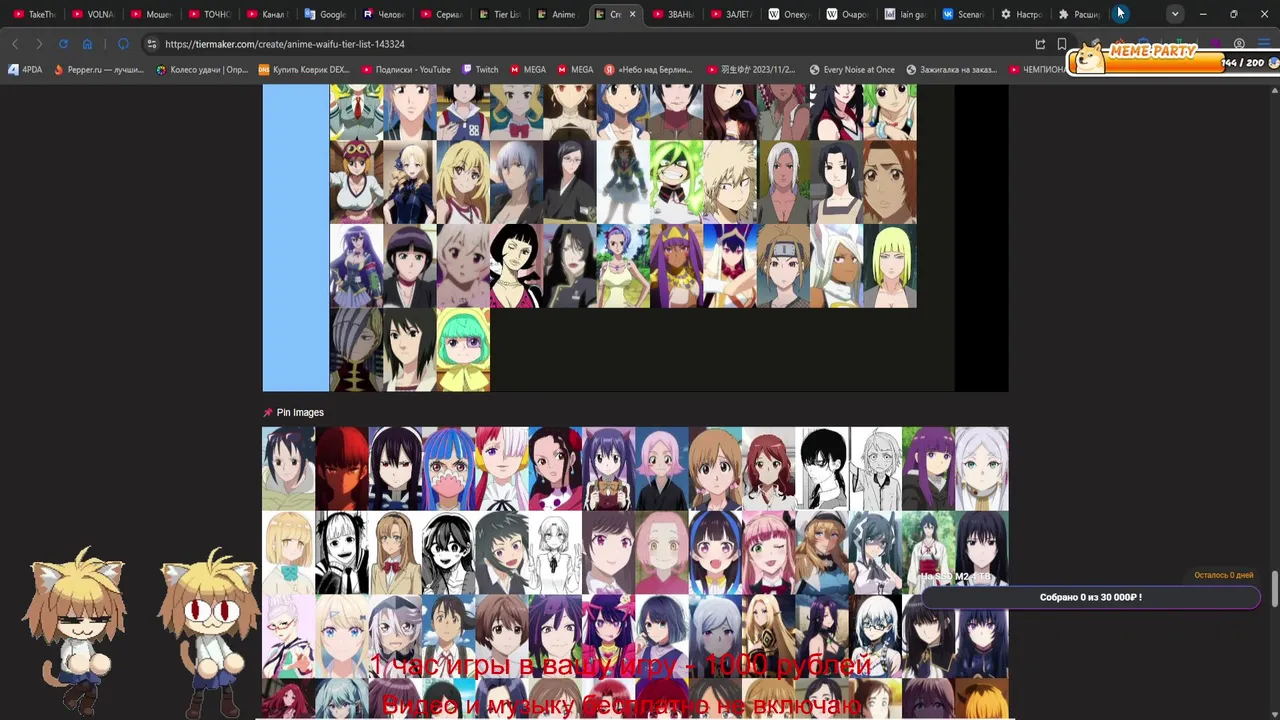Switch to the Опекун Wikipedia tab
The image size is (1280, 720).
789,14
